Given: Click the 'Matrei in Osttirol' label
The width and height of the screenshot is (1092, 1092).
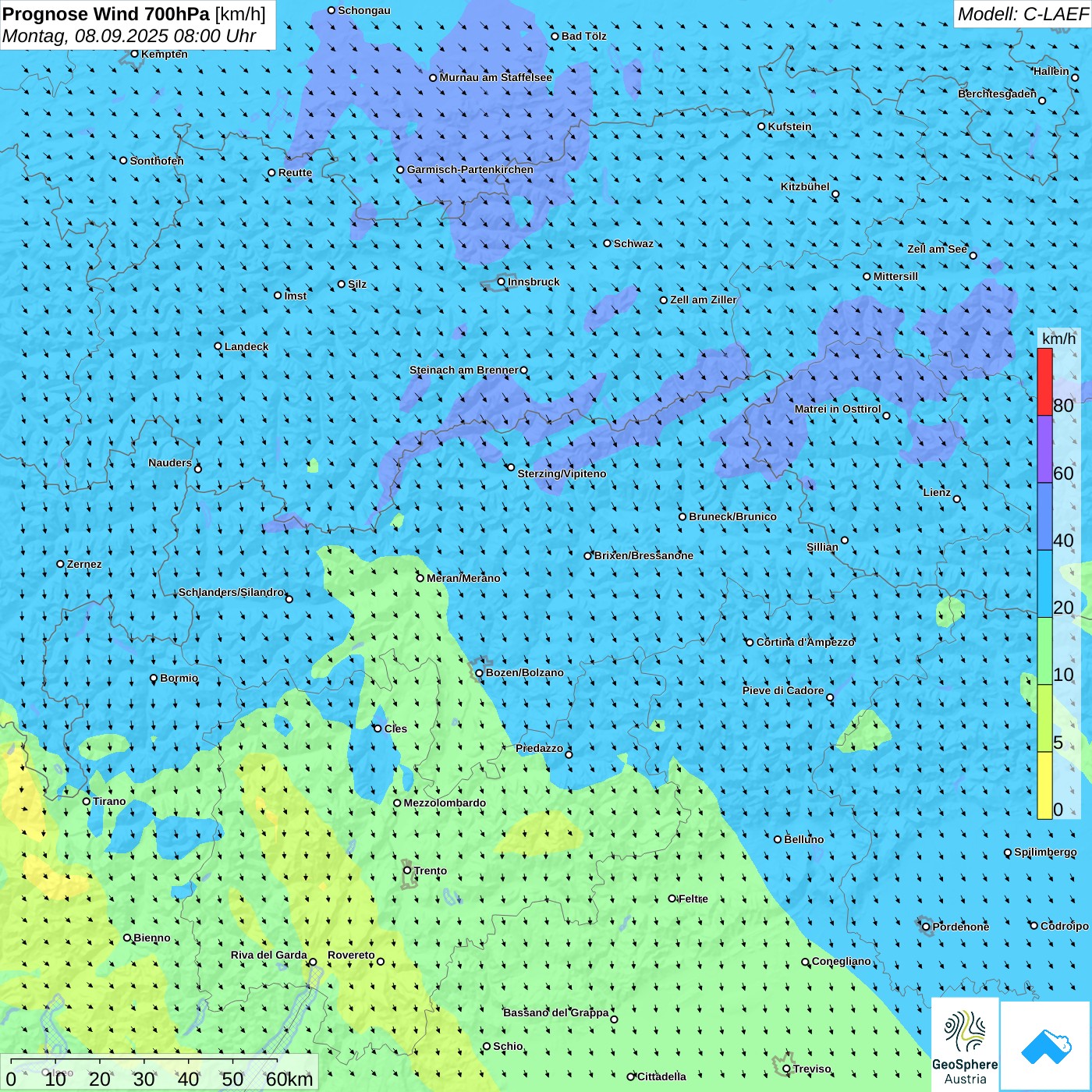Looking at the screenshot, I should pos(838,409).
